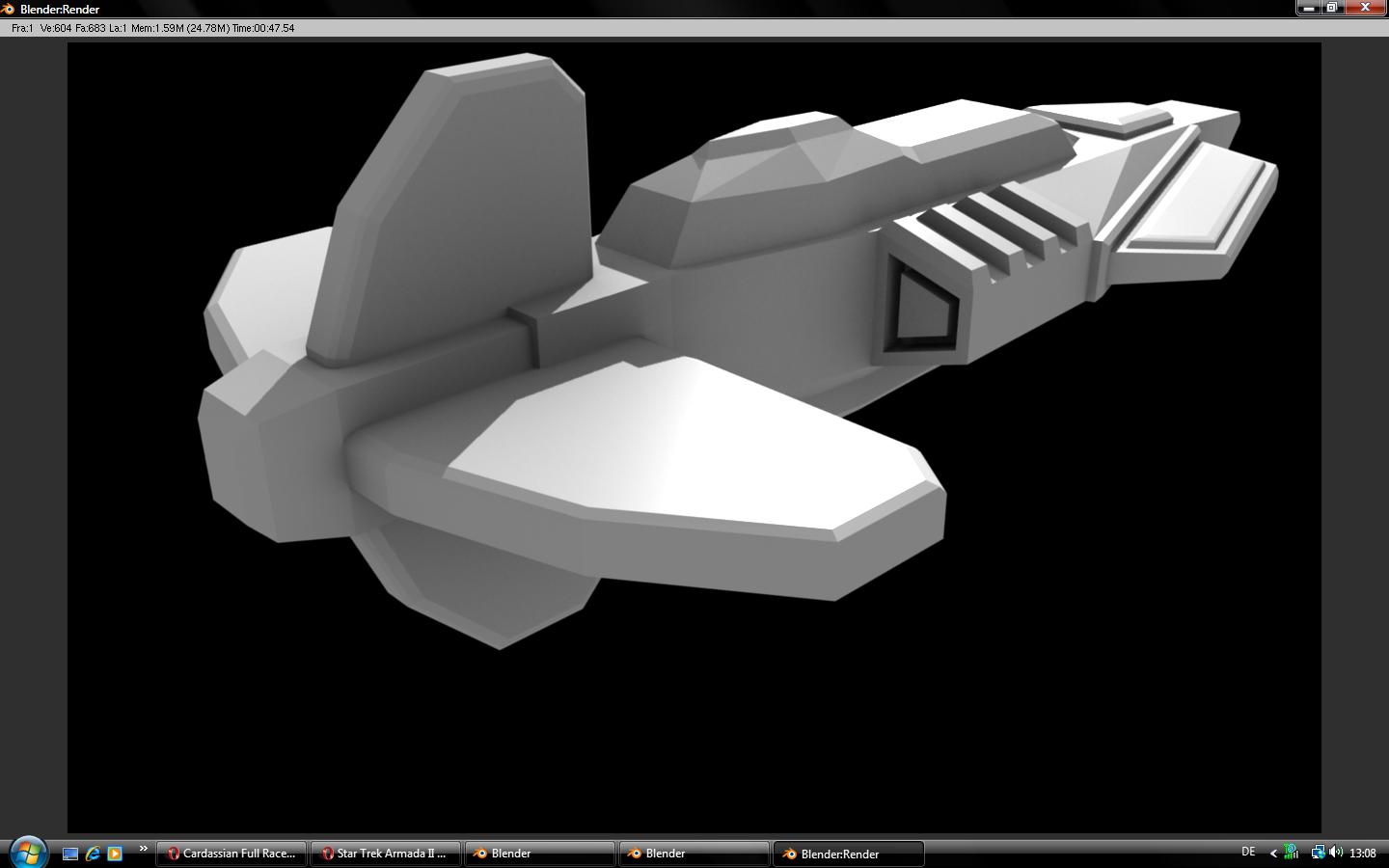Switch to the Star Trek Armada II window
This screenshot has width=1389, height=868.
pyautogui.click(x=385, y=854)
